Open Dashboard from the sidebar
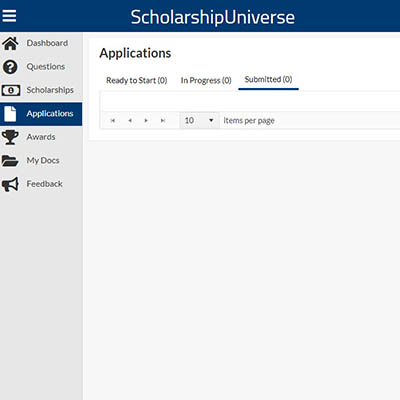The image size is (400, 400). tap(47, 43)
